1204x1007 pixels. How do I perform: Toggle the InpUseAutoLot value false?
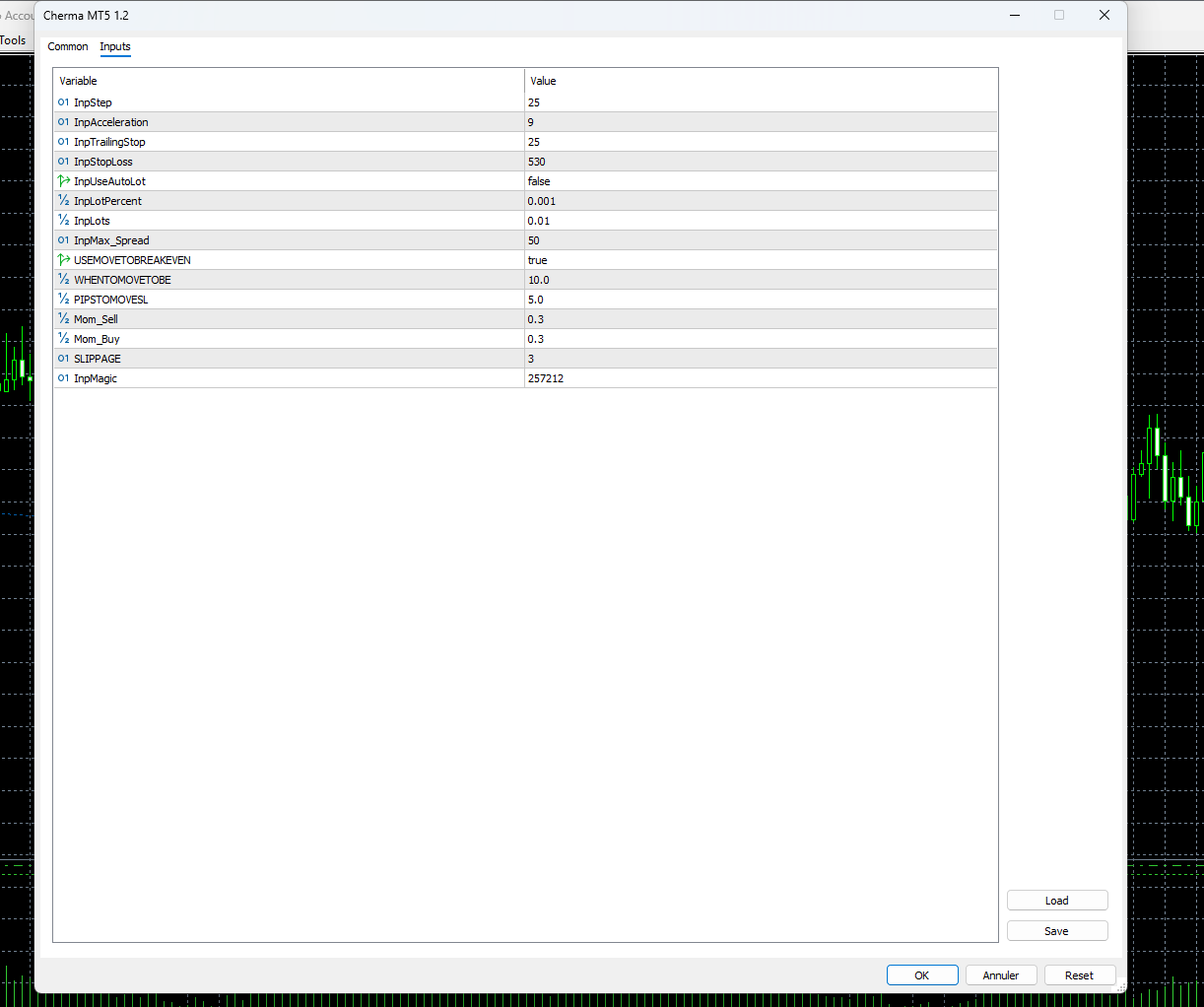[x=761, y=181]
